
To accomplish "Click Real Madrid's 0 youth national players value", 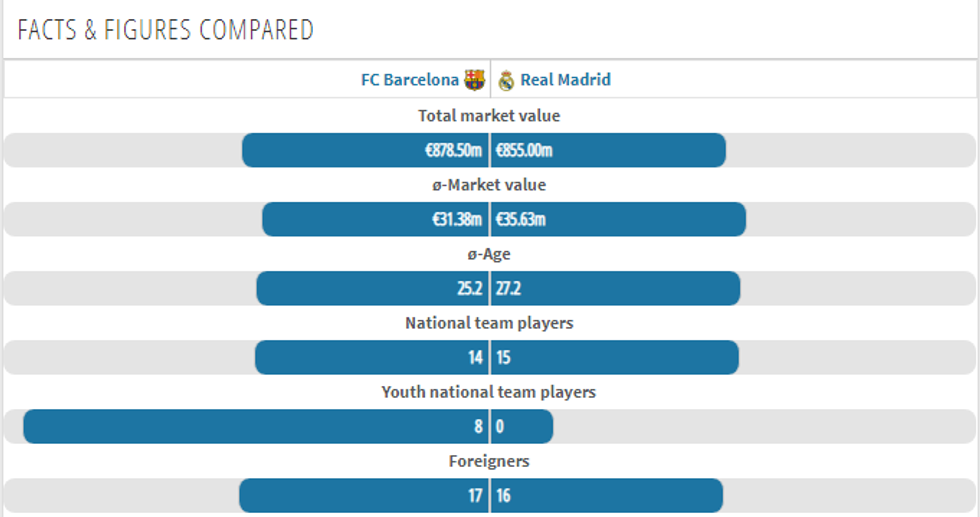I will click(x=522, y=426).
